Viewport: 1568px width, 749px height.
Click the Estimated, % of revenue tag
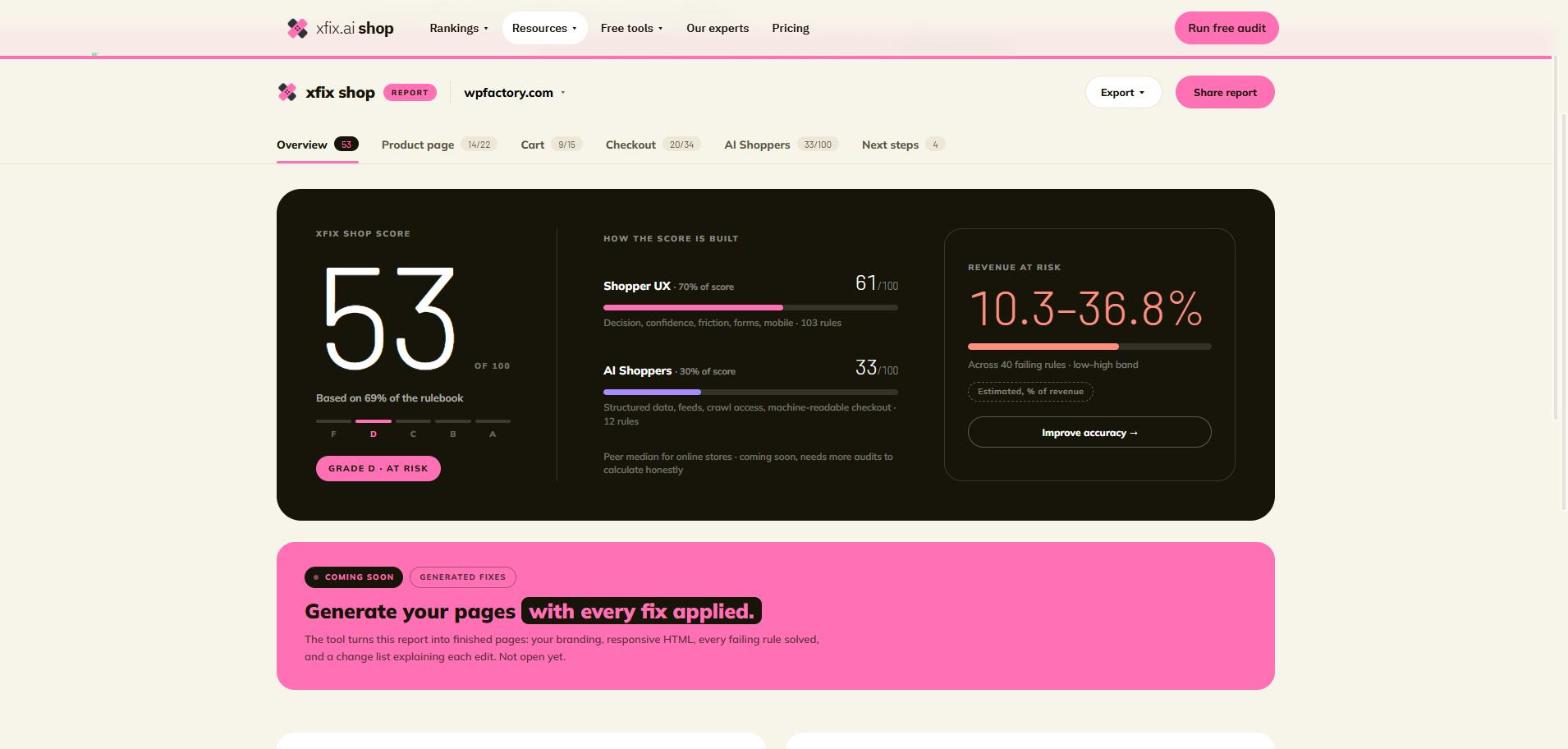point(1030,391)
